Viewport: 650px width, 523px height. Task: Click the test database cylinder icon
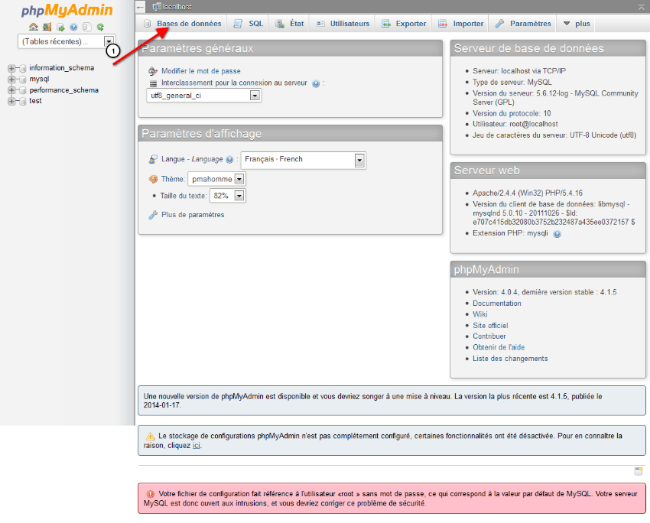(x=23, y=101)
